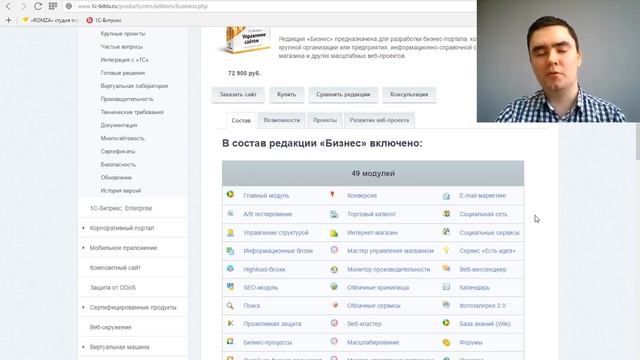Click the Социальная сеть icon
Viewport: 640px width, 360px height.
click(446, 213)
